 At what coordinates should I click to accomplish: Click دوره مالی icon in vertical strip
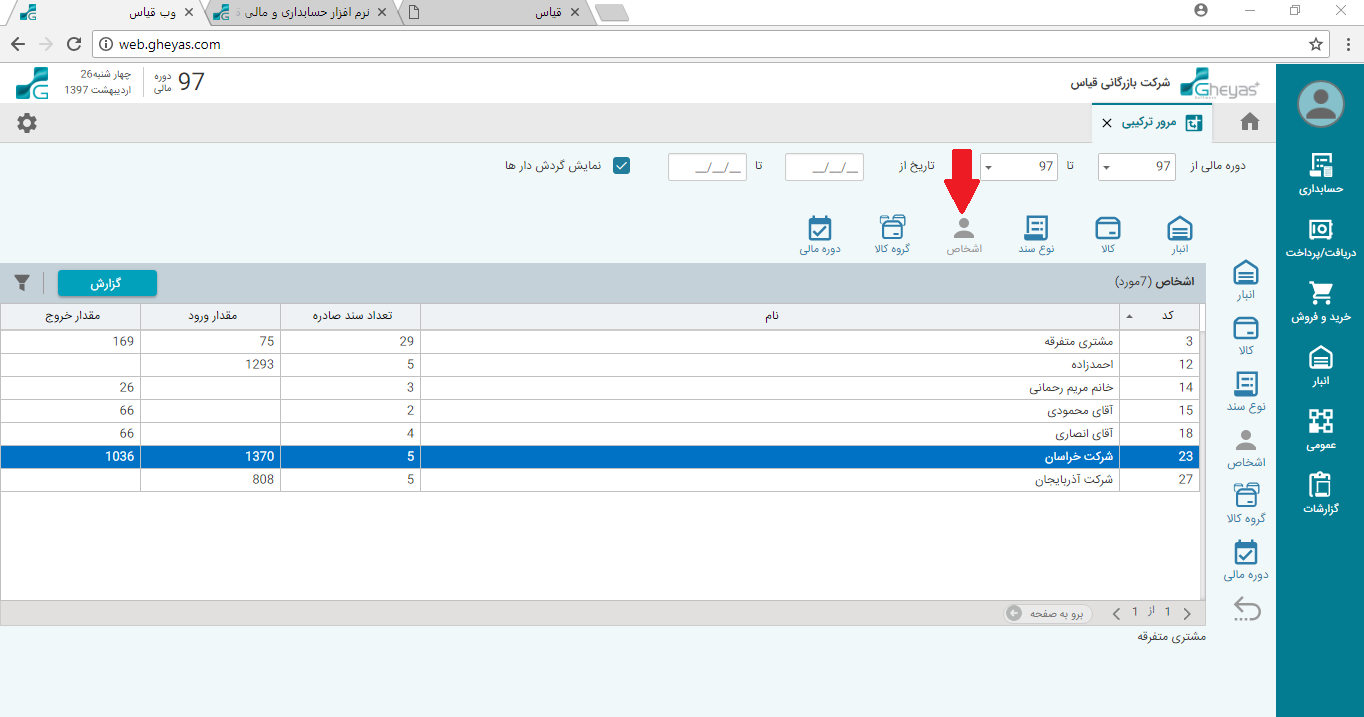[1246, 560]
